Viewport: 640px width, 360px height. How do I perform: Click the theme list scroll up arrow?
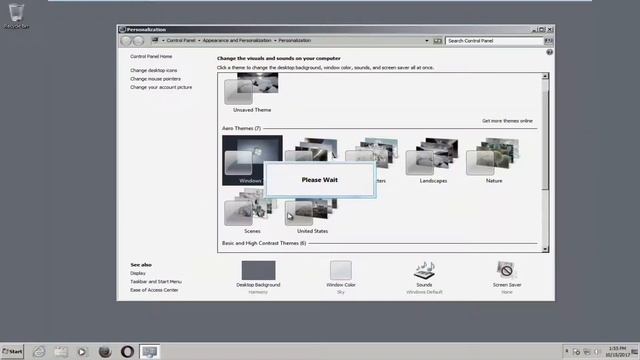coord(545,76)
